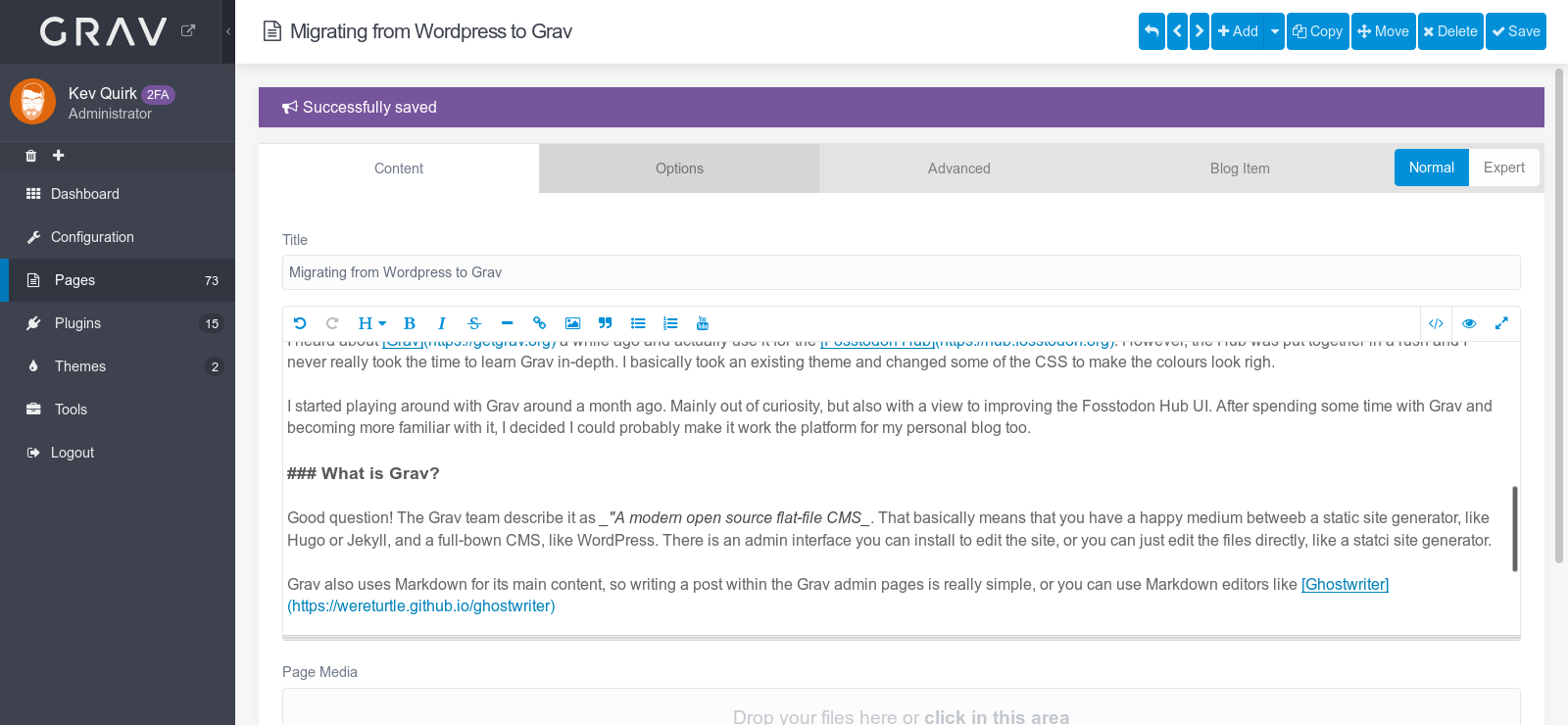Viewport: 1568px width, 725px height.
Task: Apply italic formatting in editor toolbar
Action: [442, 323]
